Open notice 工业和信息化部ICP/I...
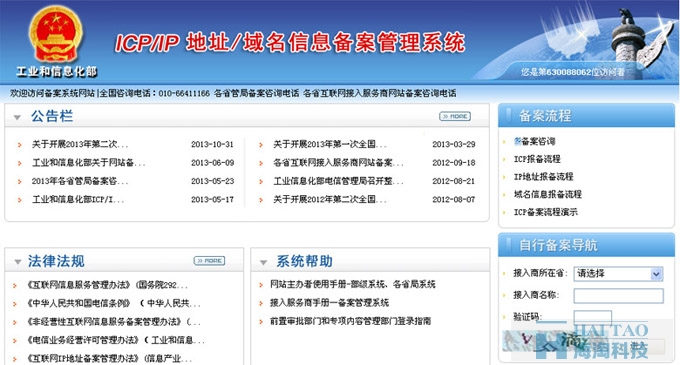The width and height of the screenshot is (680, 365). click(78, 200)
